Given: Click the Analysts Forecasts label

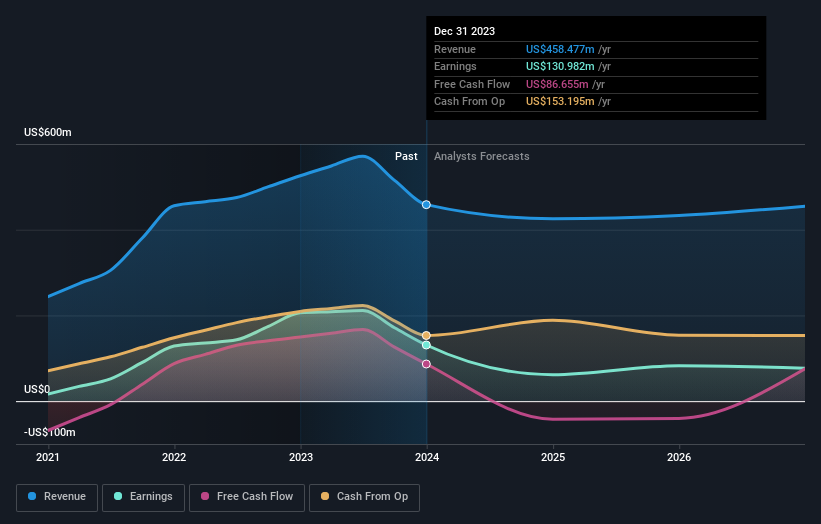Looking at the screenshot, I should (482, 156).
